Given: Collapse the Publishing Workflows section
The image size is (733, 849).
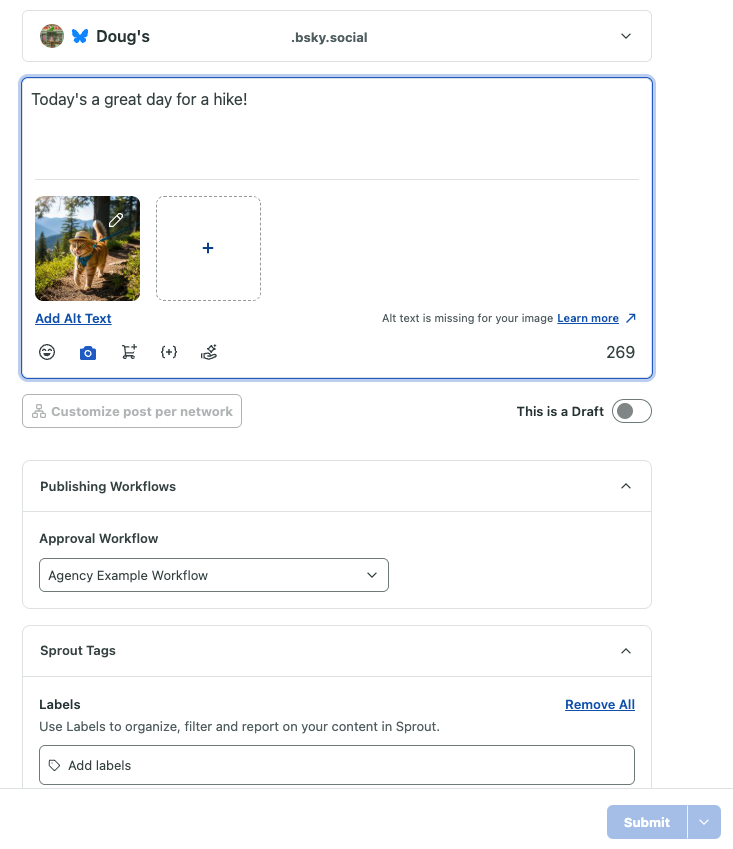Looking at the screenshot, I should pyautogui.click(x=626, y=486).
